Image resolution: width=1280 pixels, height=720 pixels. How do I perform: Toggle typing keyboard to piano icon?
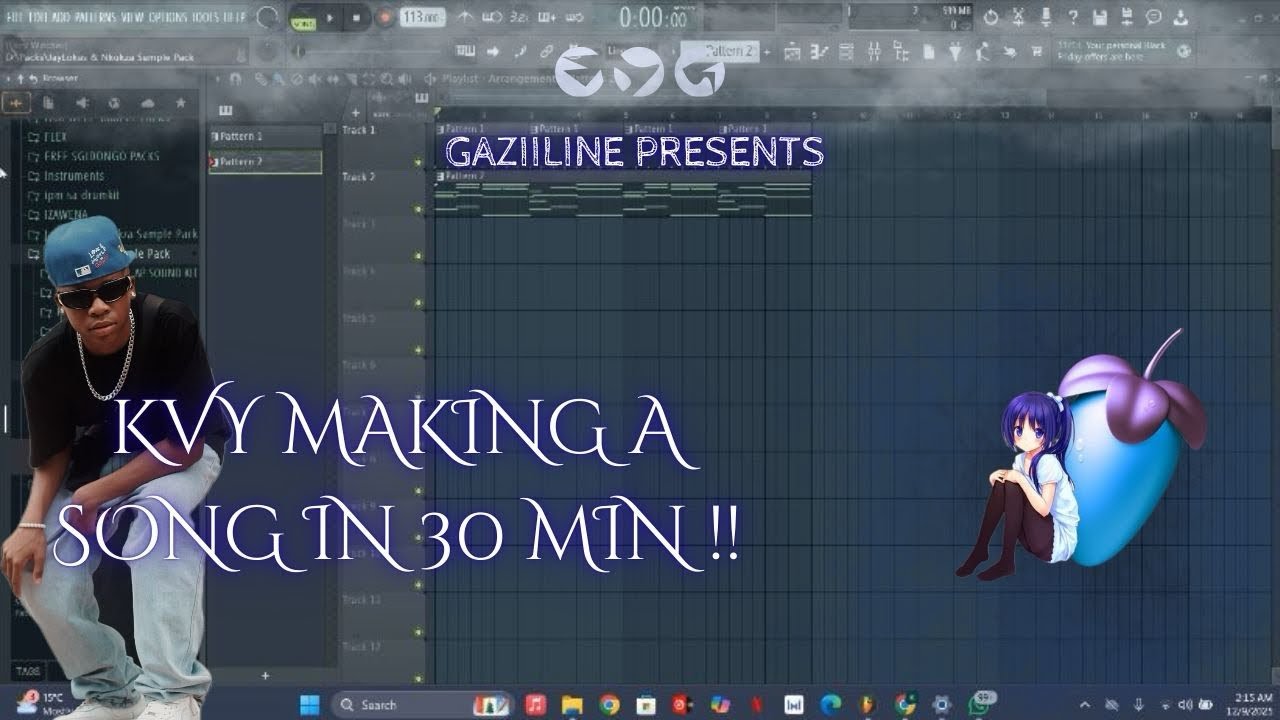[466, 50]
